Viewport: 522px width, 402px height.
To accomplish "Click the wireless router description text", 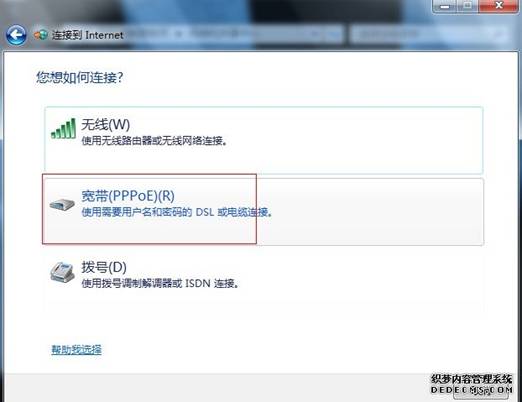I will coord(155,141).
